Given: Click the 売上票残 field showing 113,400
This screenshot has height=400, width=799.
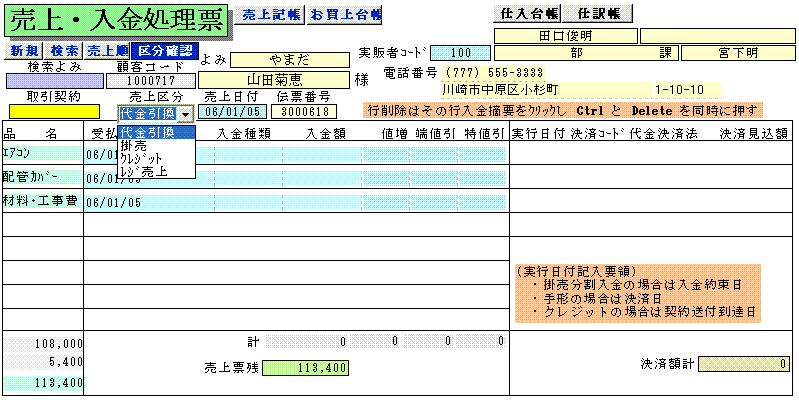Looking at the screenshot, I should coord(305,368).
